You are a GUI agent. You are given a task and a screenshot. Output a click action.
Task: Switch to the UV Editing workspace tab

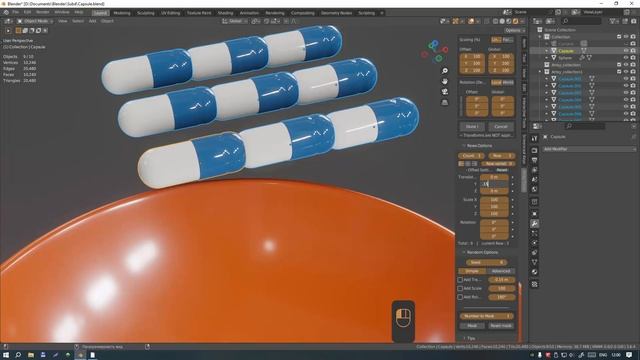point(170,13)
